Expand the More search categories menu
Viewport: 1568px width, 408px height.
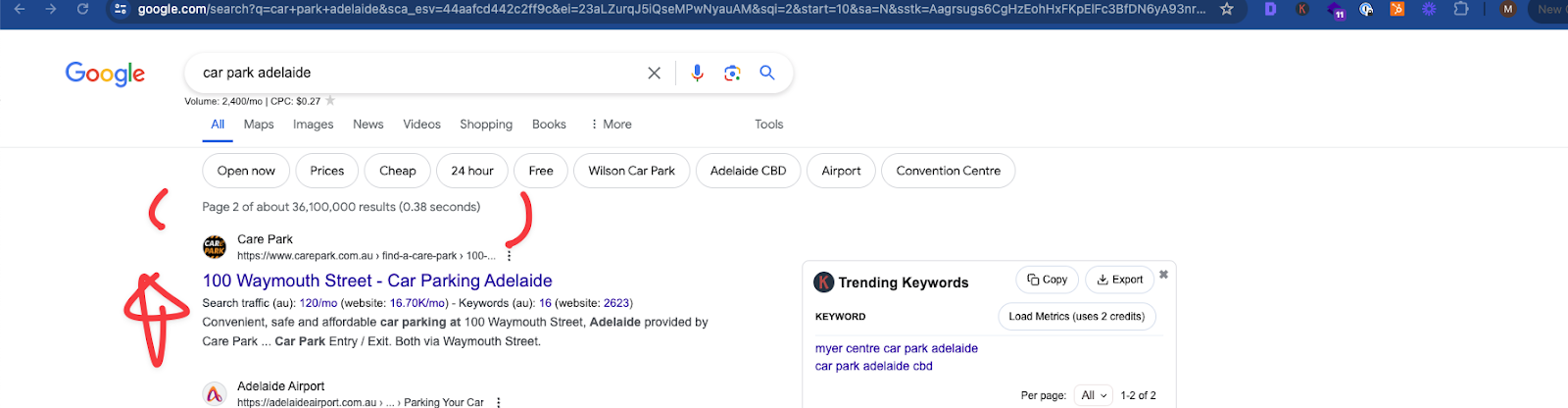[x=611, y=125]
